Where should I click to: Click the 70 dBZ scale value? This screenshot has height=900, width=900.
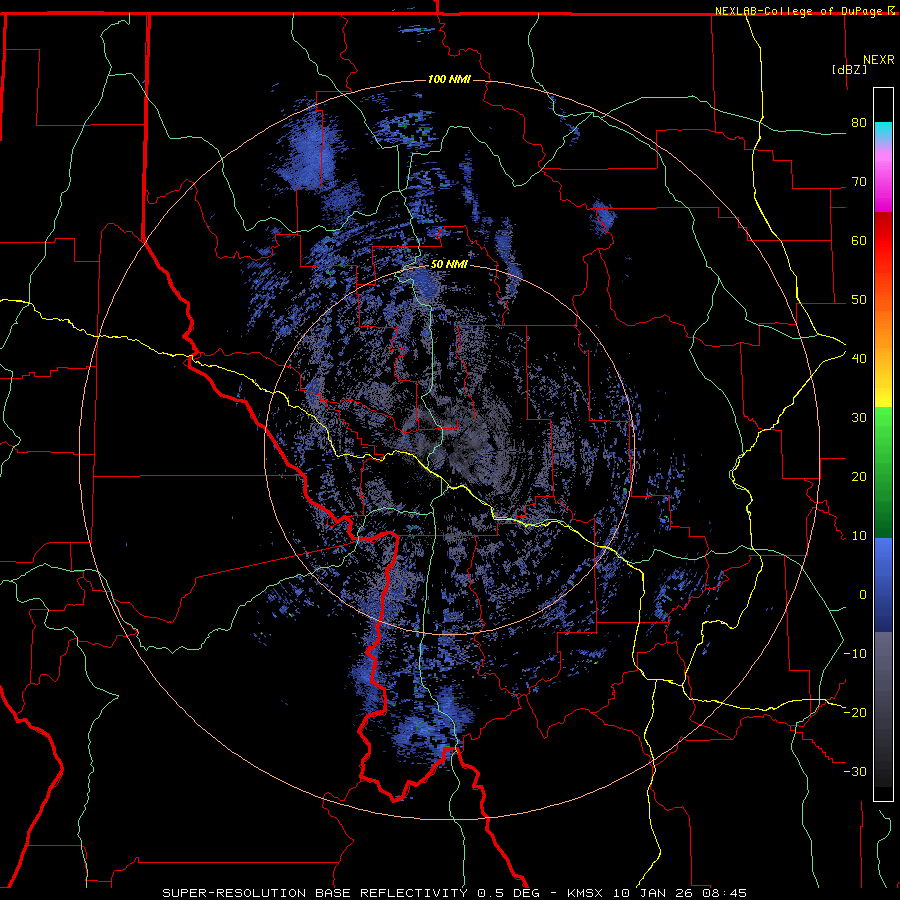859,182
